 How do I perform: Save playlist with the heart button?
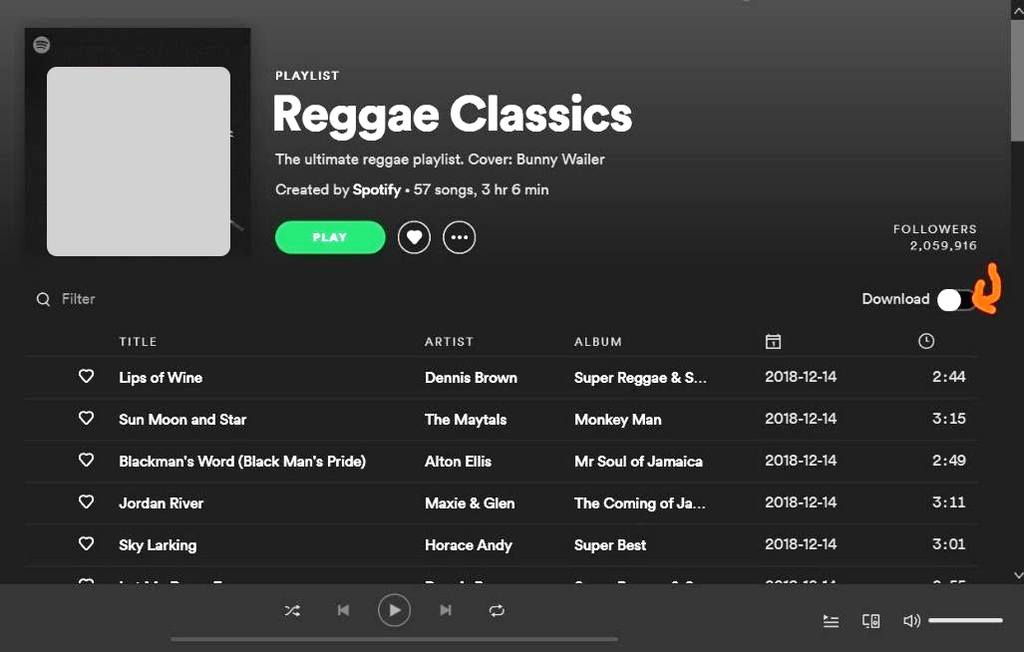[x=414, y=237]
